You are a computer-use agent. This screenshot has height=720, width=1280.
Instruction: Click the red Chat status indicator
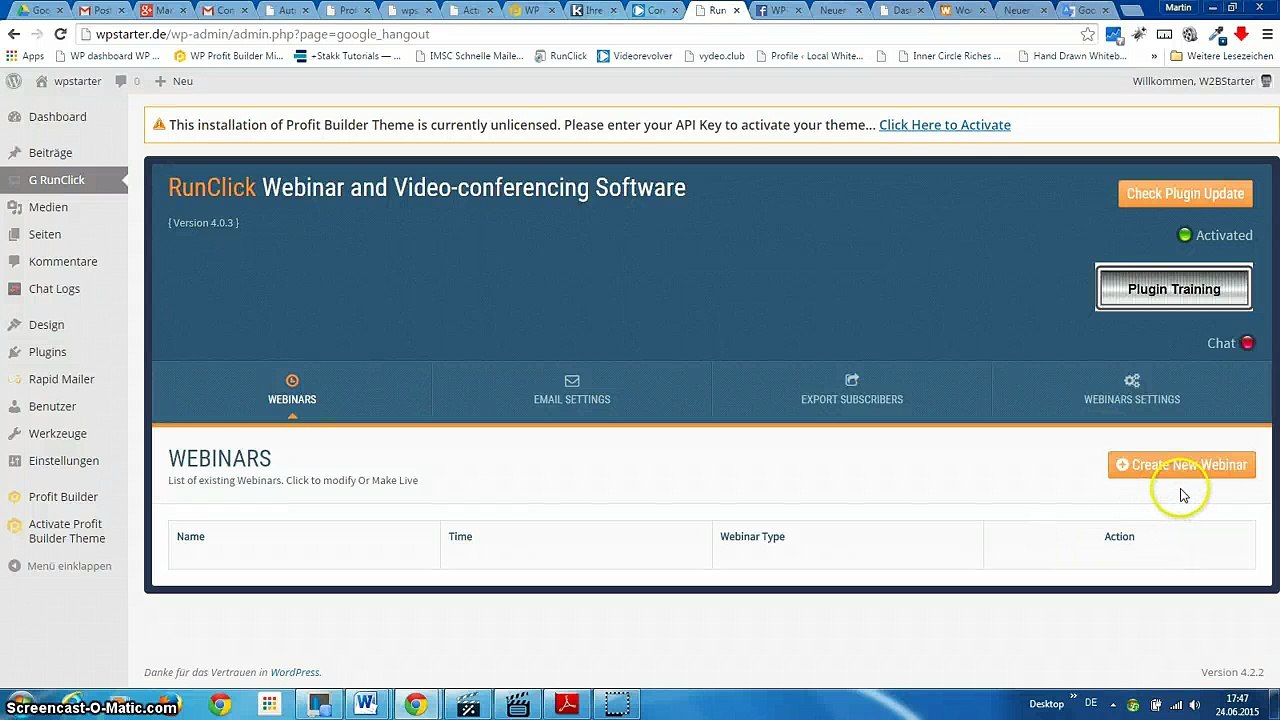[x=1247, y=343]
